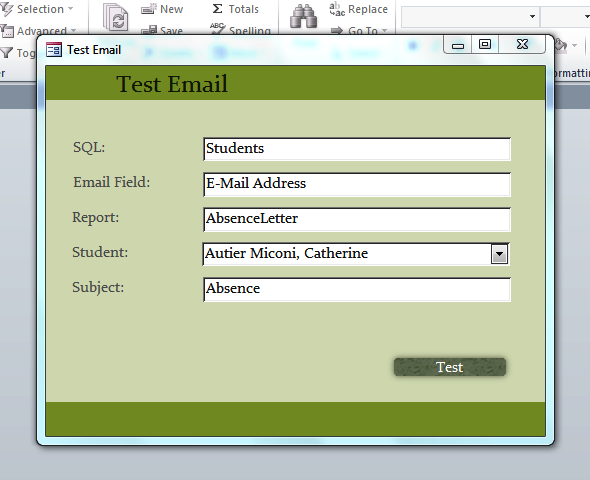This screenshot has height=480, width=590.
Task: Click the Test button
Action: (x=450, y=367)
